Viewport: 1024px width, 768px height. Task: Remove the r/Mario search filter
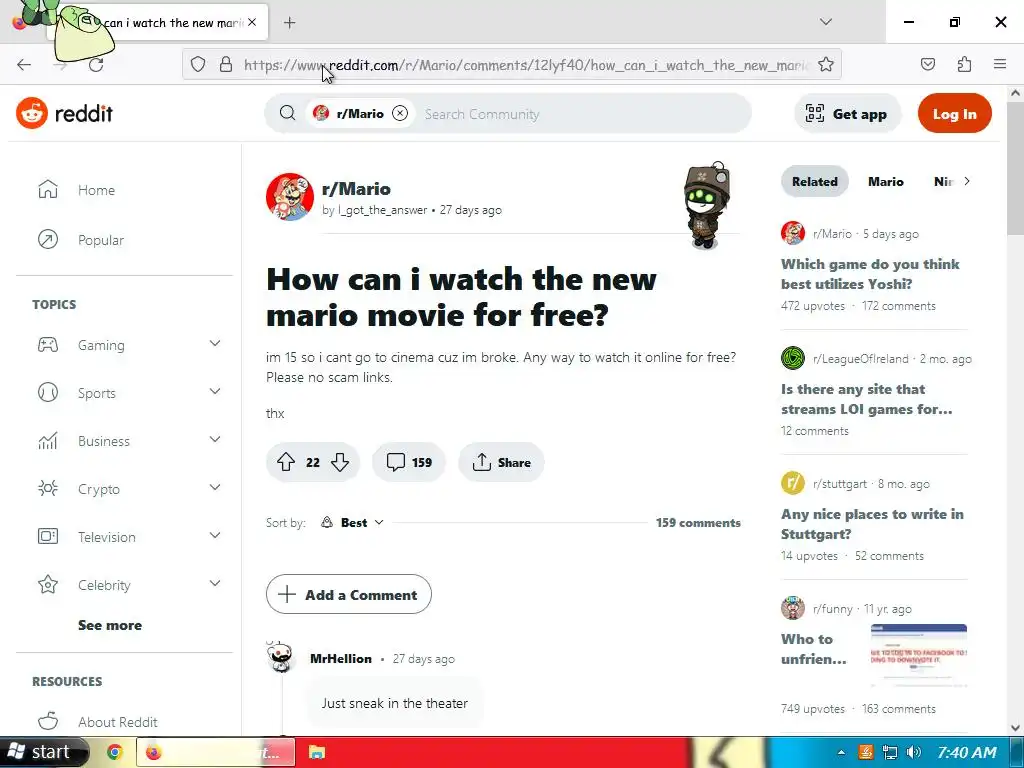click(400, 114)
